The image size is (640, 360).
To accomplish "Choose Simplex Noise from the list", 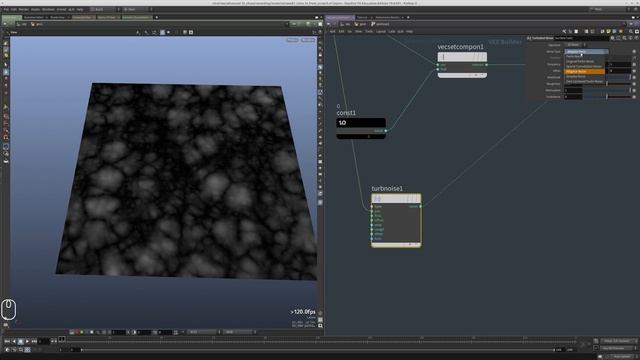I will coord(584,76).
